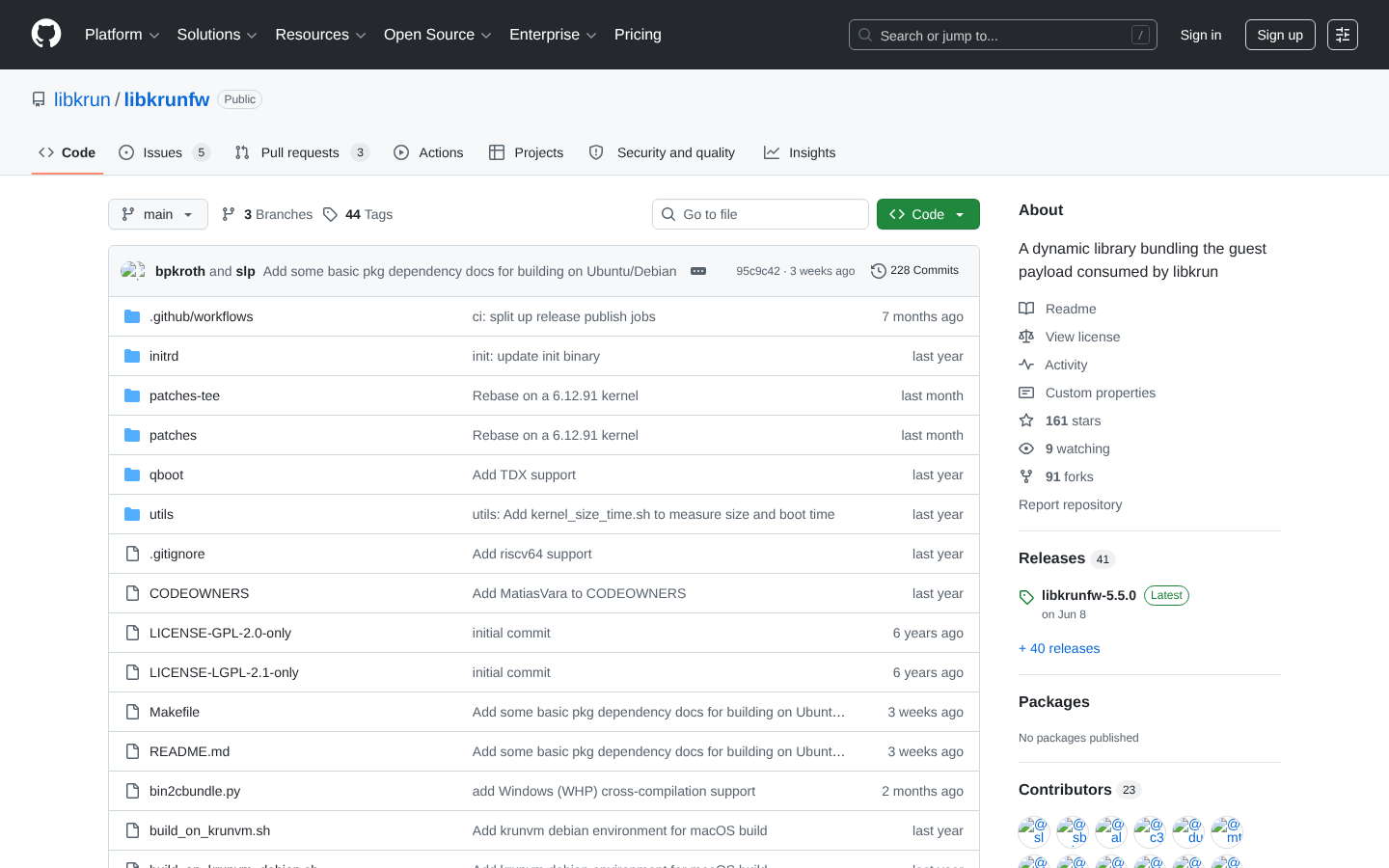1389x868 pixels.
Task: Click the initrd folder icon
Action: click(132, 356)
